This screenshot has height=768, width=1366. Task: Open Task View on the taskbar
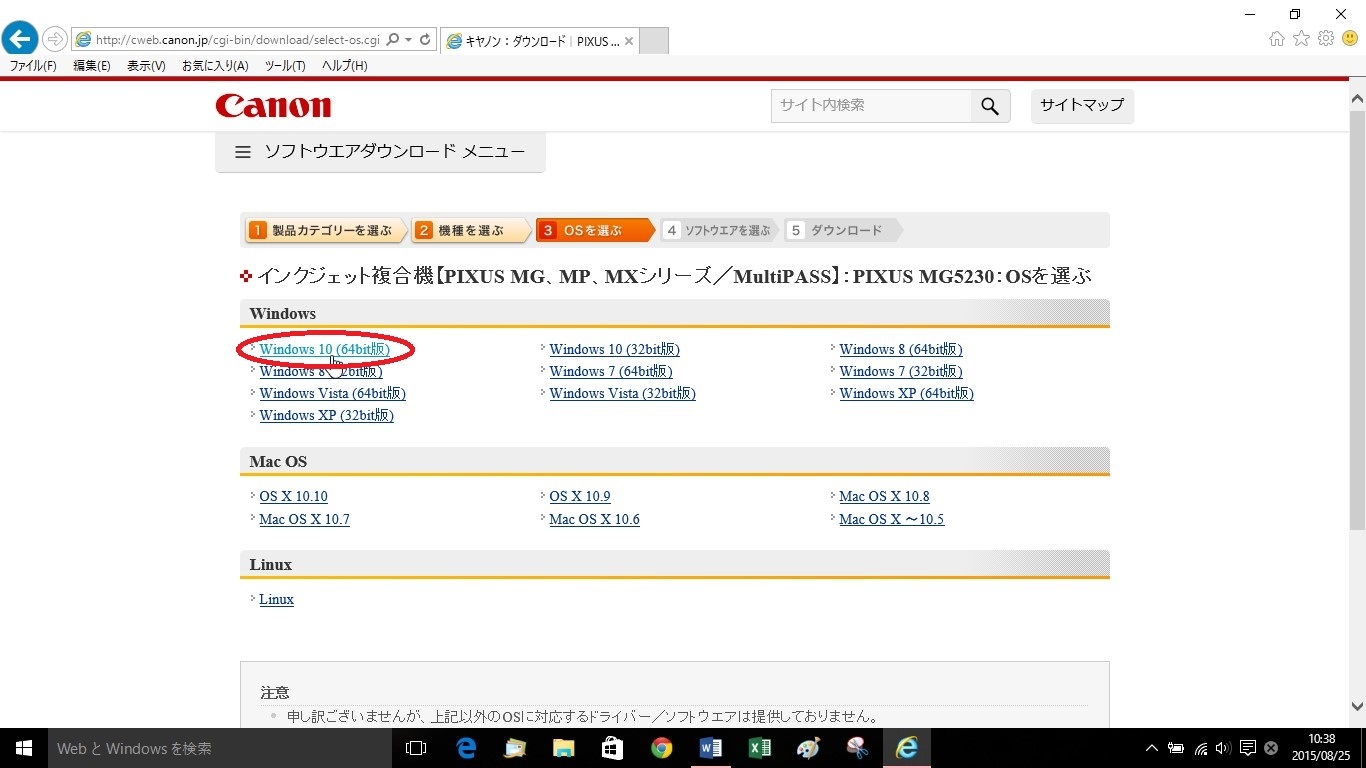tap(416, 748)
